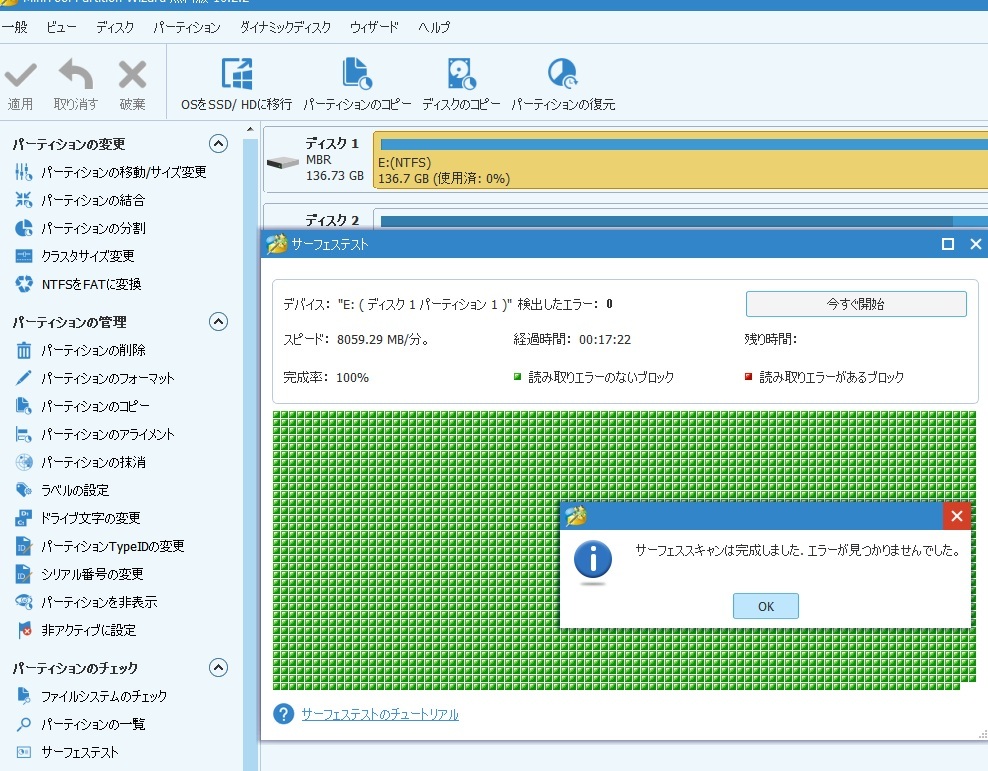Collapse the パーティションの変更 section
Viewport: 988px width, 771px height.
218,143
